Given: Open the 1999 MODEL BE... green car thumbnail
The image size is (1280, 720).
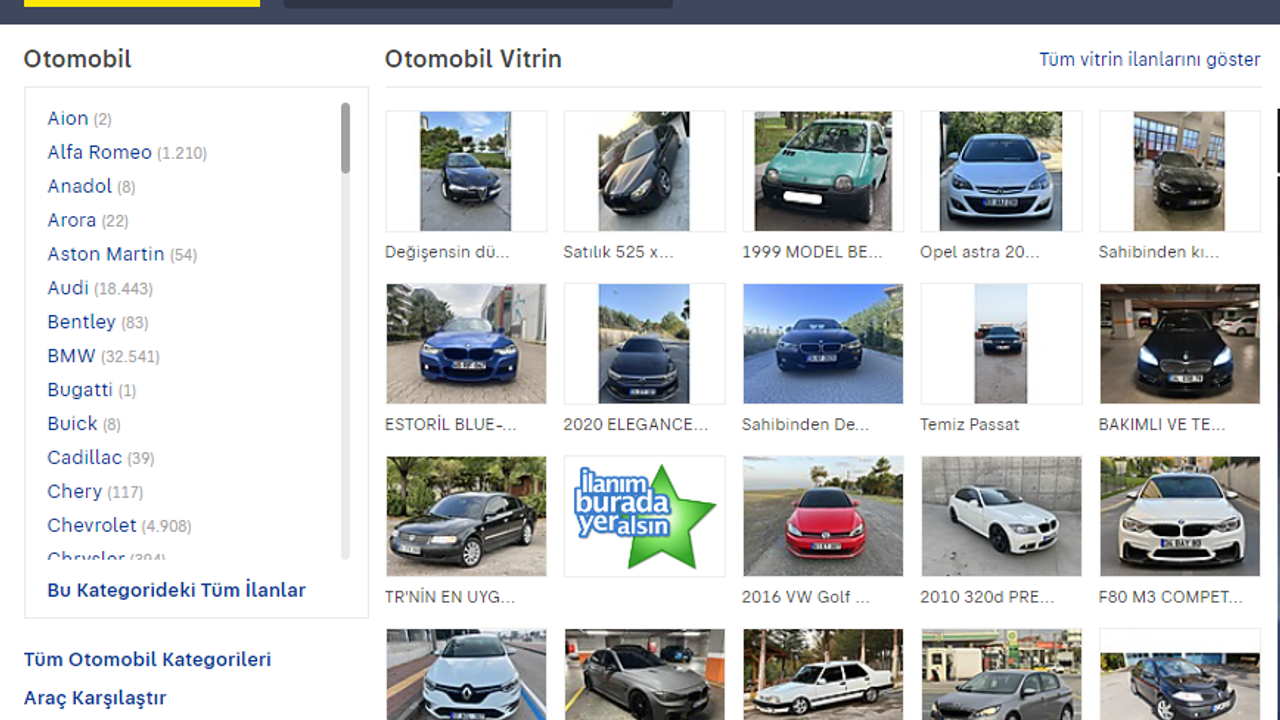Looking at the screenshot, I should (823, 171).
